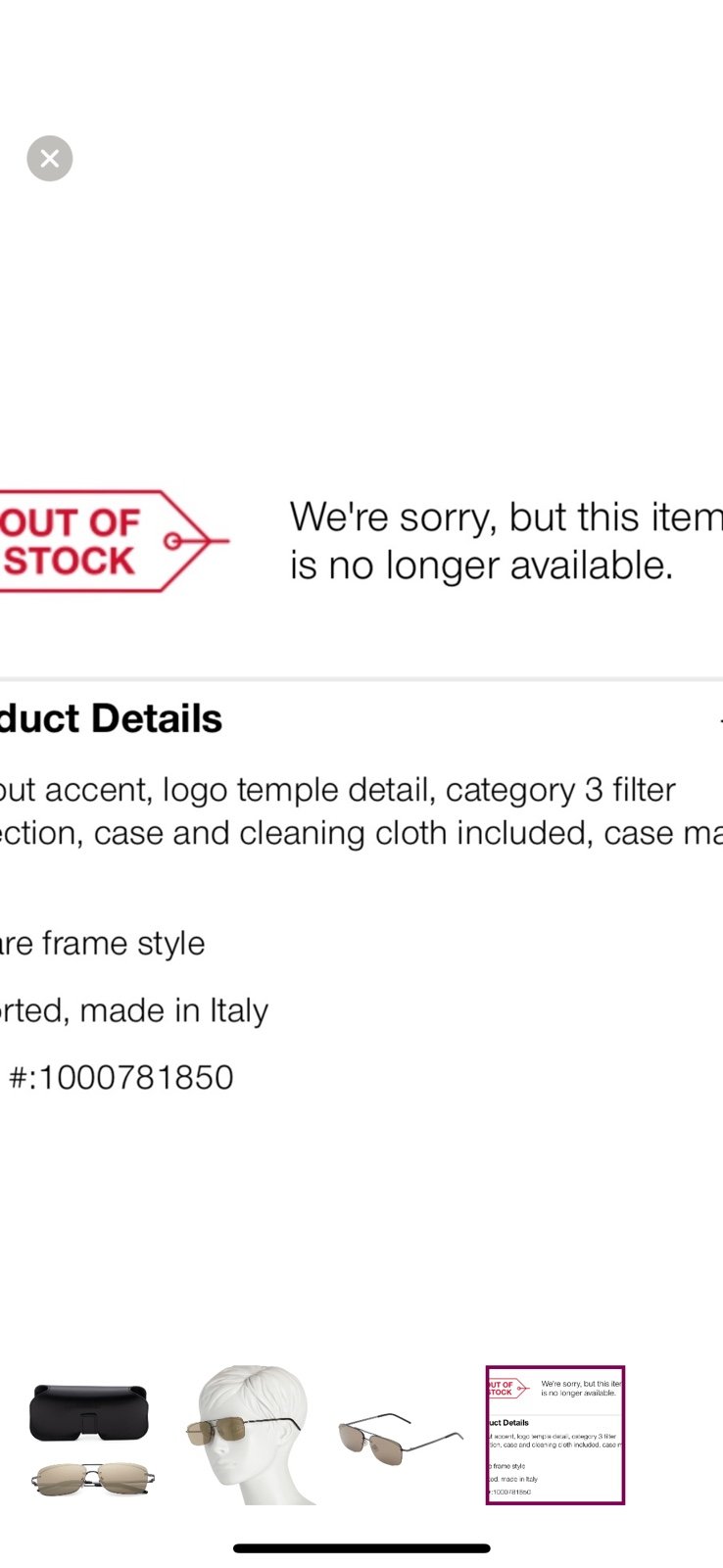This screenshot has width=723, height=1568.
Task: Select the highlighted product details thumbnail
Action: click(555, 1435)
